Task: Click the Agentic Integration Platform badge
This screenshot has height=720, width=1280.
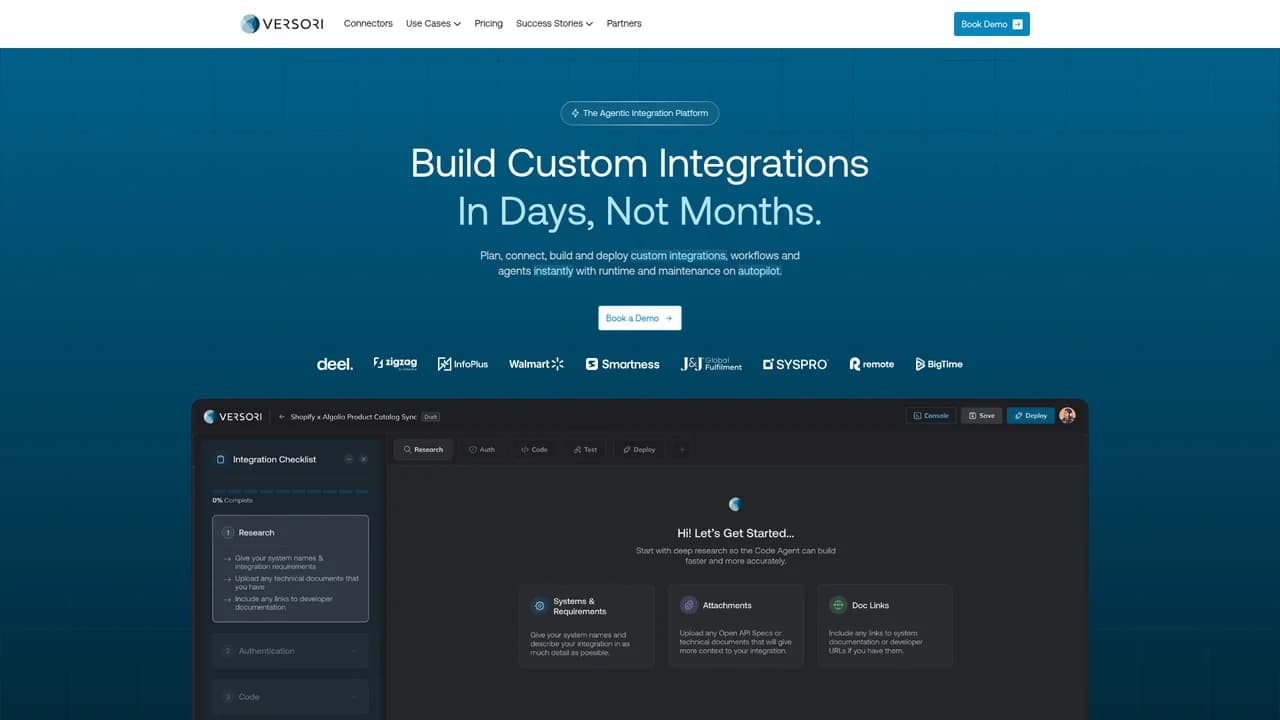Action: [x=640, y=113]
